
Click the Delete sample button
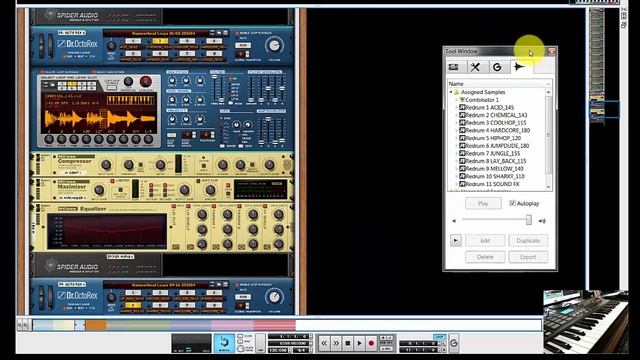[x=485, y=257]
